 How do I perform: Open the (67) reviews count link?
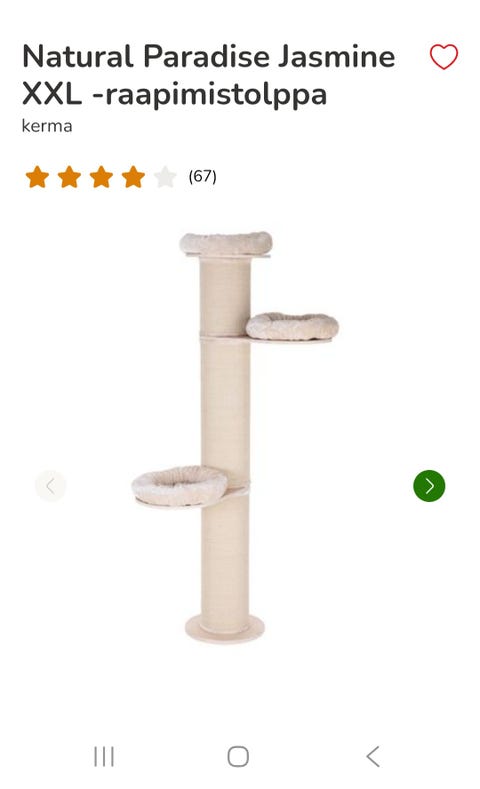[x=202, y=177]
